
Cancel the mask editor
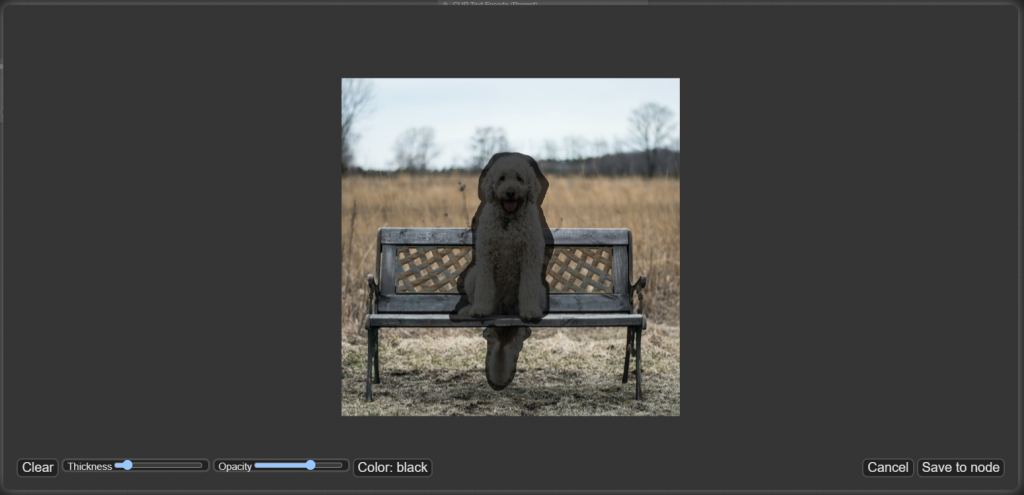[888, 468]
